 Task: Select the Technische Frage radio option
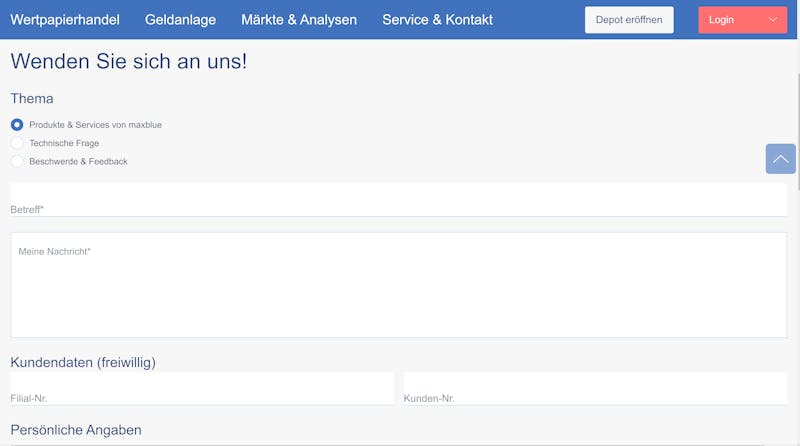coord(17,143)
